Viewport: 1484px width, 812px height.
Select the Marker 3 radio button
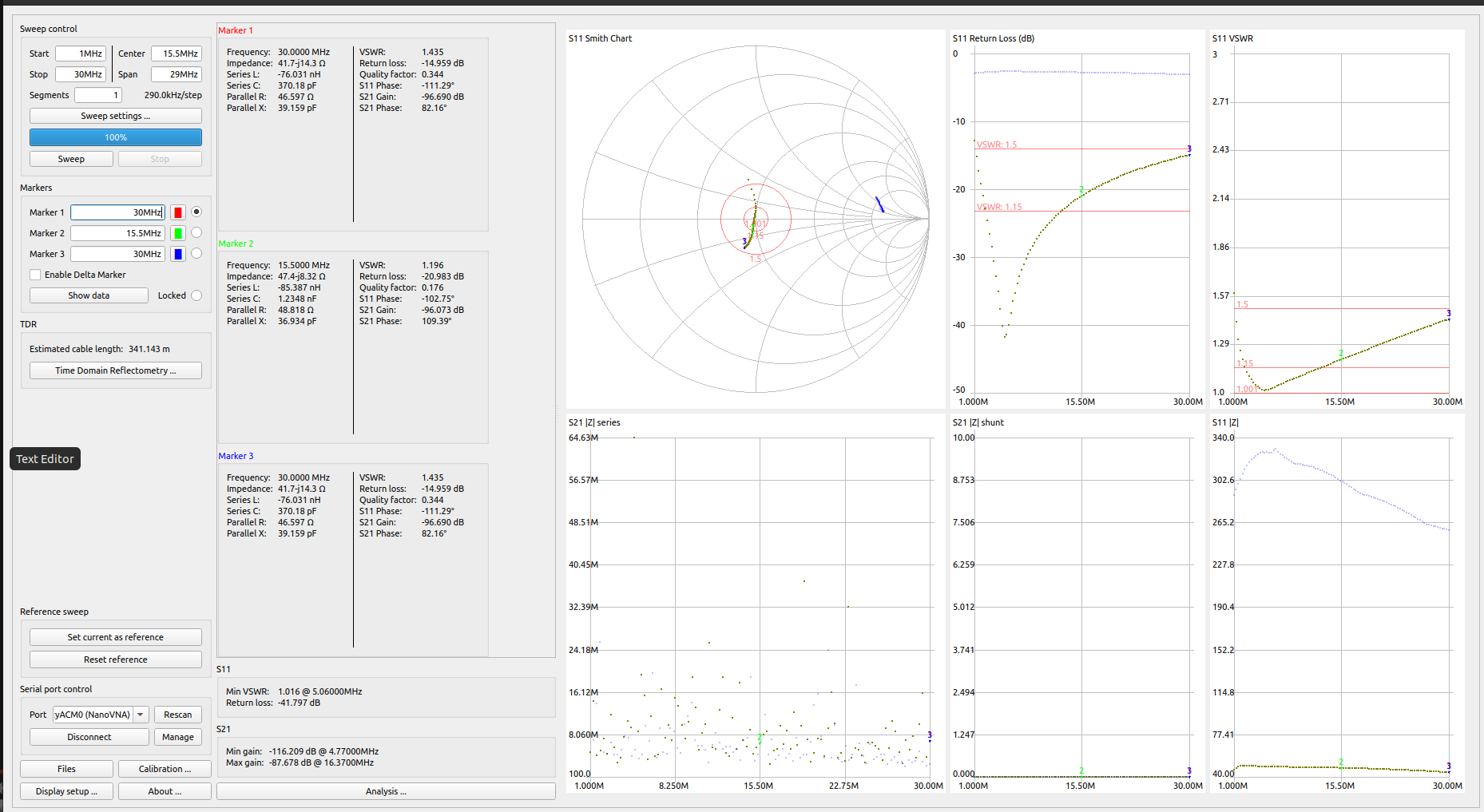[196, 253]
